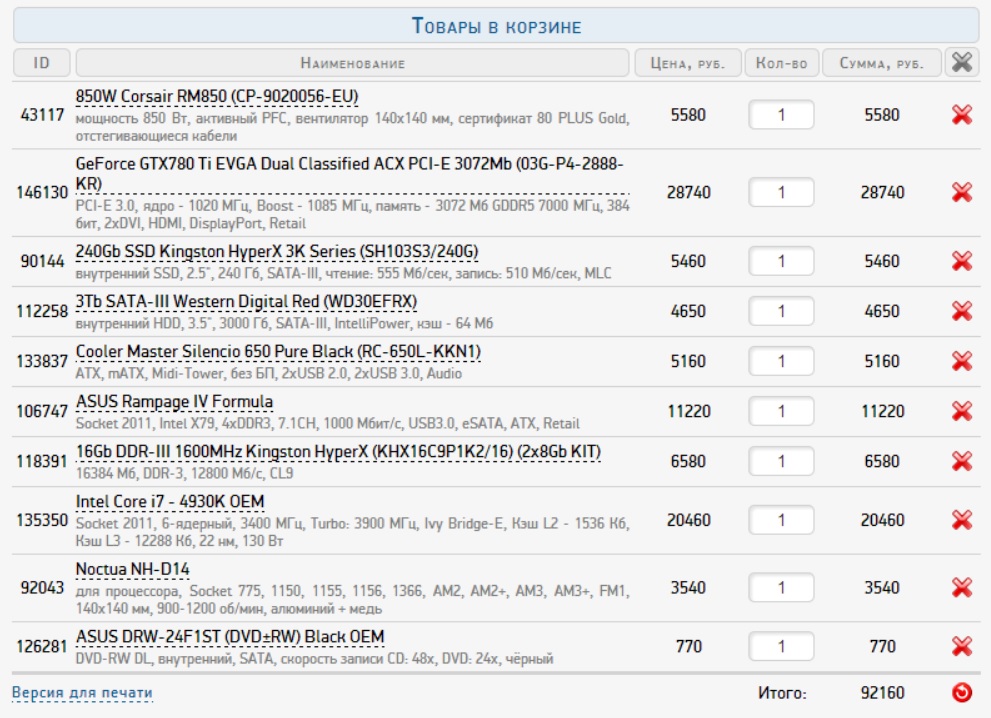The height and width of the screenshot is (718, 991).
Task: Click the Итого: label
Action: (x=782, y=693)
